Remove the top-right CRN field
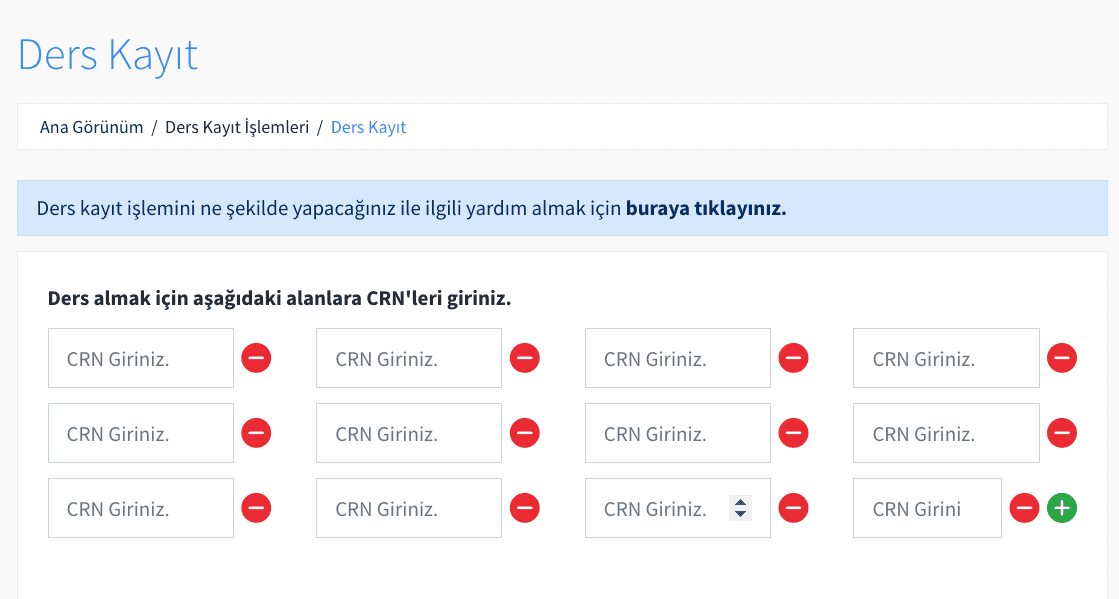The height and width of the screenshot is (599, 1119). tap(1062, 357)
